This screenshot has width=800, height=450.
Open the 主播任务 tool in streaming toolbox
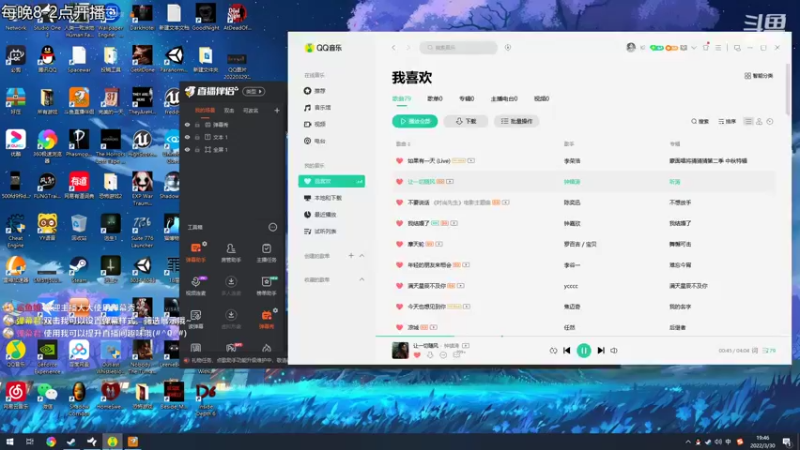(266, 253)
